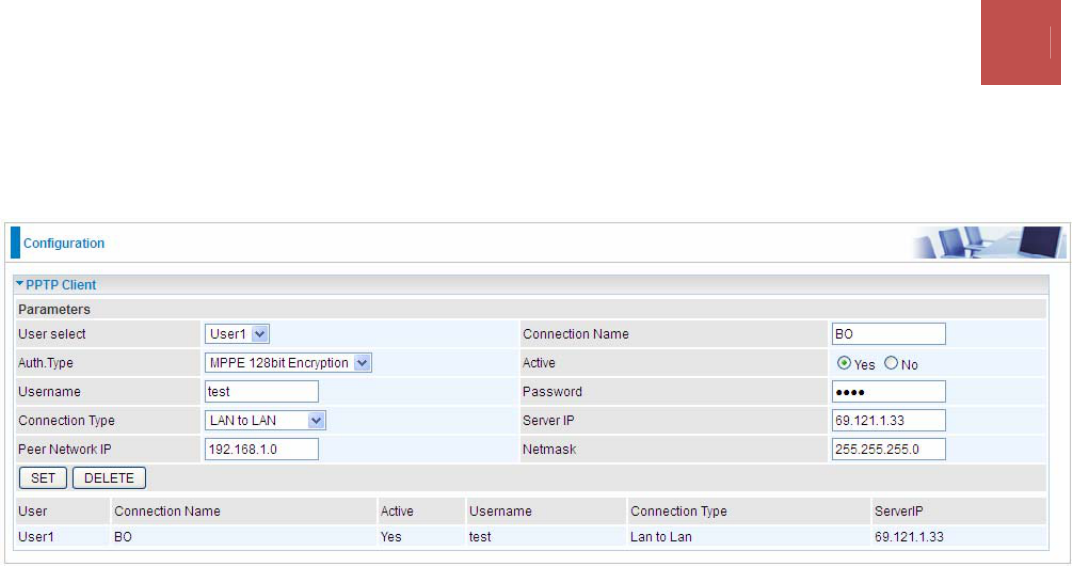Image resolution: width=1072 pixels, height=566 pixels.
Task: Click the computers banner image
Action: tap(989, 243)
